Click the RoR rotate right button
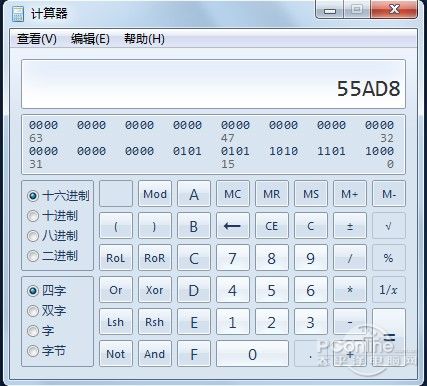The height and width of the screenshot is (386, 427). click(x=155, y=258)
